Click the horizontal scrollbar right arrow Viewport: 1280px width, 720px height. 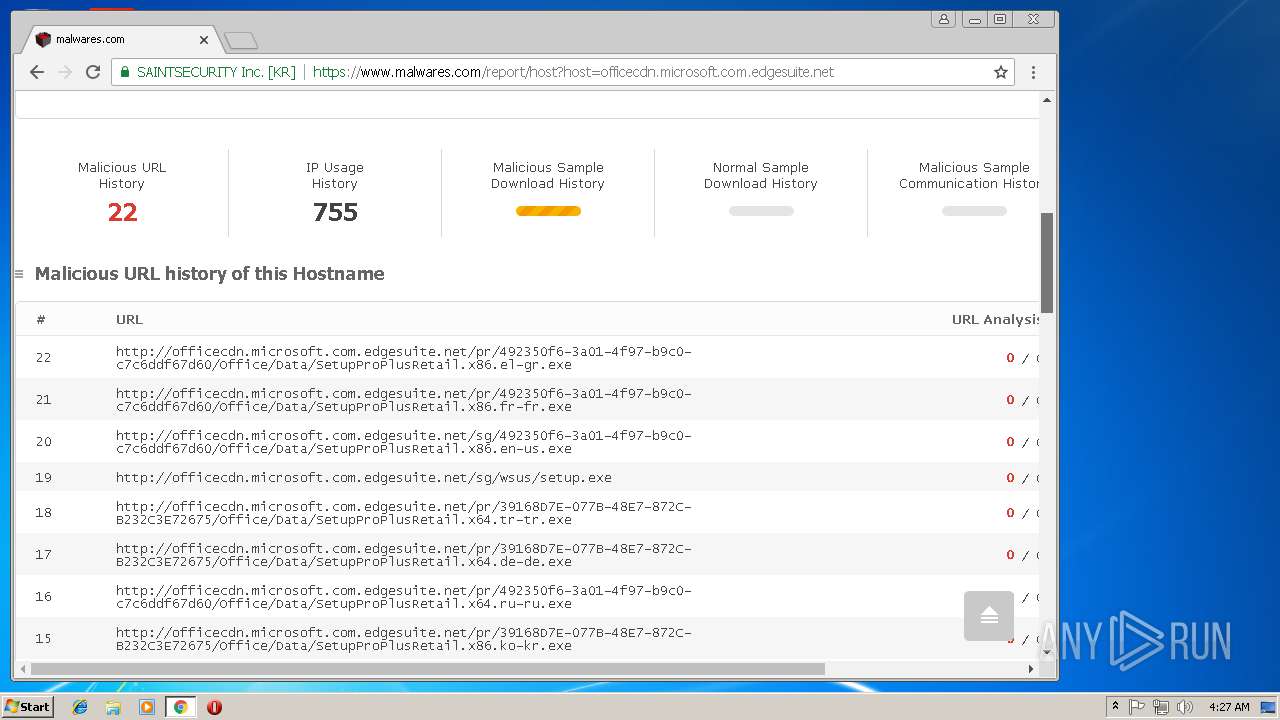coord(1033,669)
